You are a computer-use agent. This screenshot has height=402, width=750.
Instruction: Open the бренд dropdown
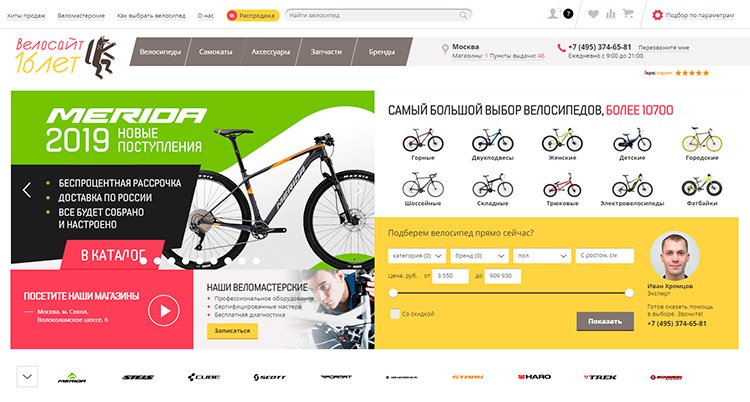(x=479, y=256)
